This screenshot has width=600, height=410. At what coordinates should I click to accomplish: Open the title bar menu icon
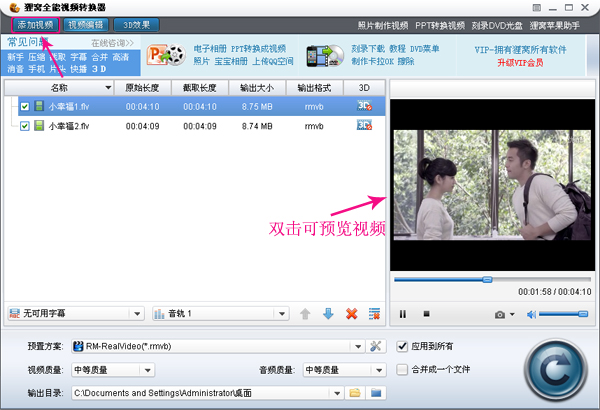coord(537,8)
